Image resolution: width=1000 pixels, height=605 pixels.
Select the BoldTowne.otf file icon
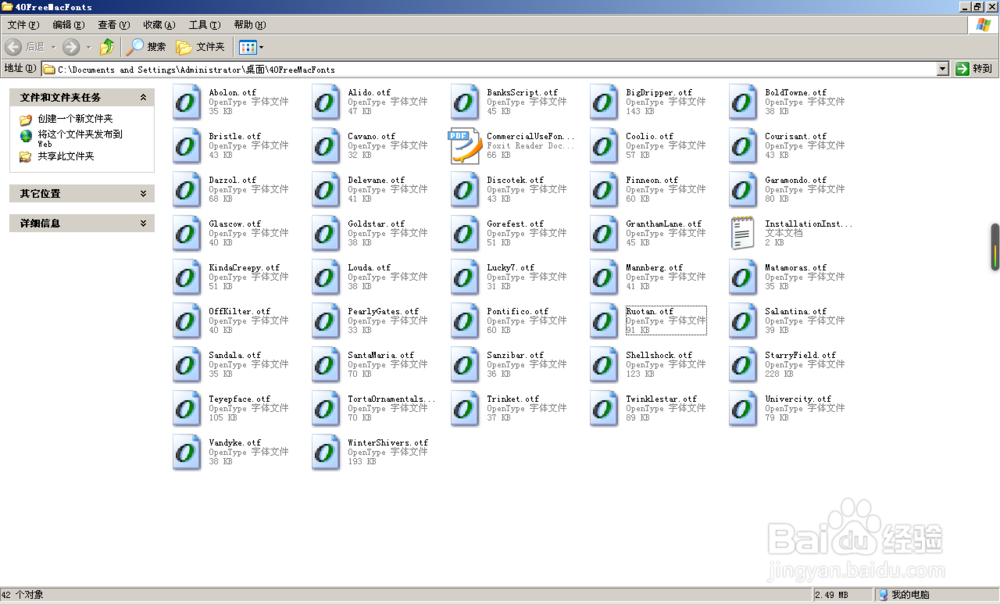(742, 102)
